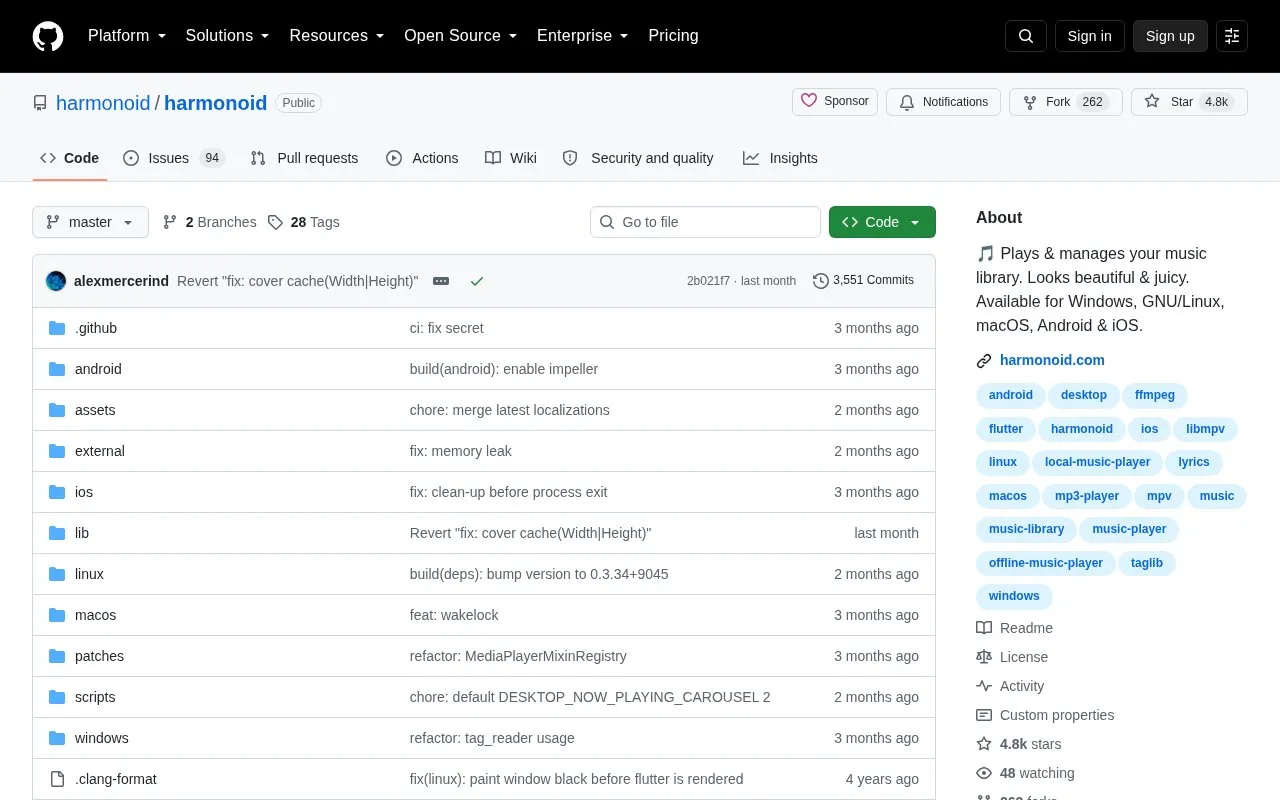The width and height of the screenshot is (1280, 800).
Task: Open the Wiki tab
Action: (x=511, y=158)
